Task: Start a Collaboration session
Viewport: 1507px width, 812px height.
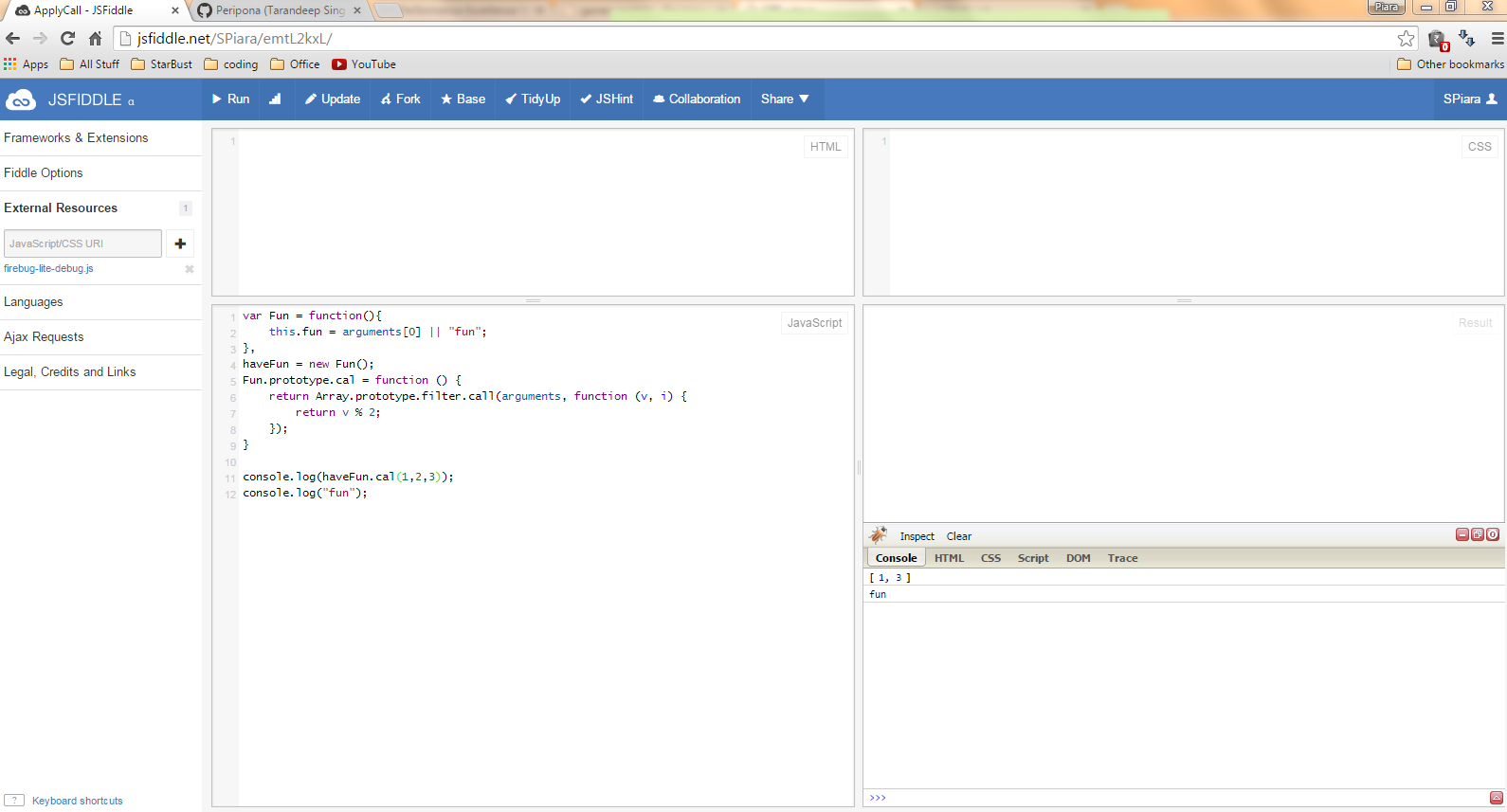Action: [697, 99]
